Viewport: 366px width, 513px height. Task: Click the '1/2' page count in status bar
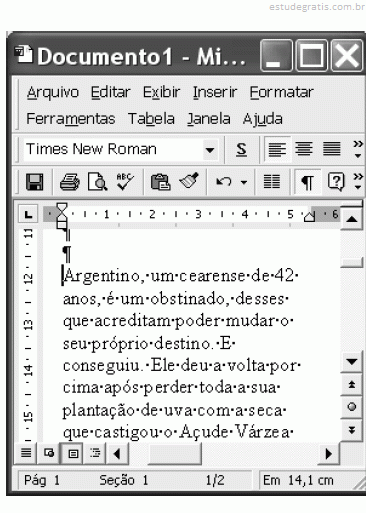click(x=215, y=481)
